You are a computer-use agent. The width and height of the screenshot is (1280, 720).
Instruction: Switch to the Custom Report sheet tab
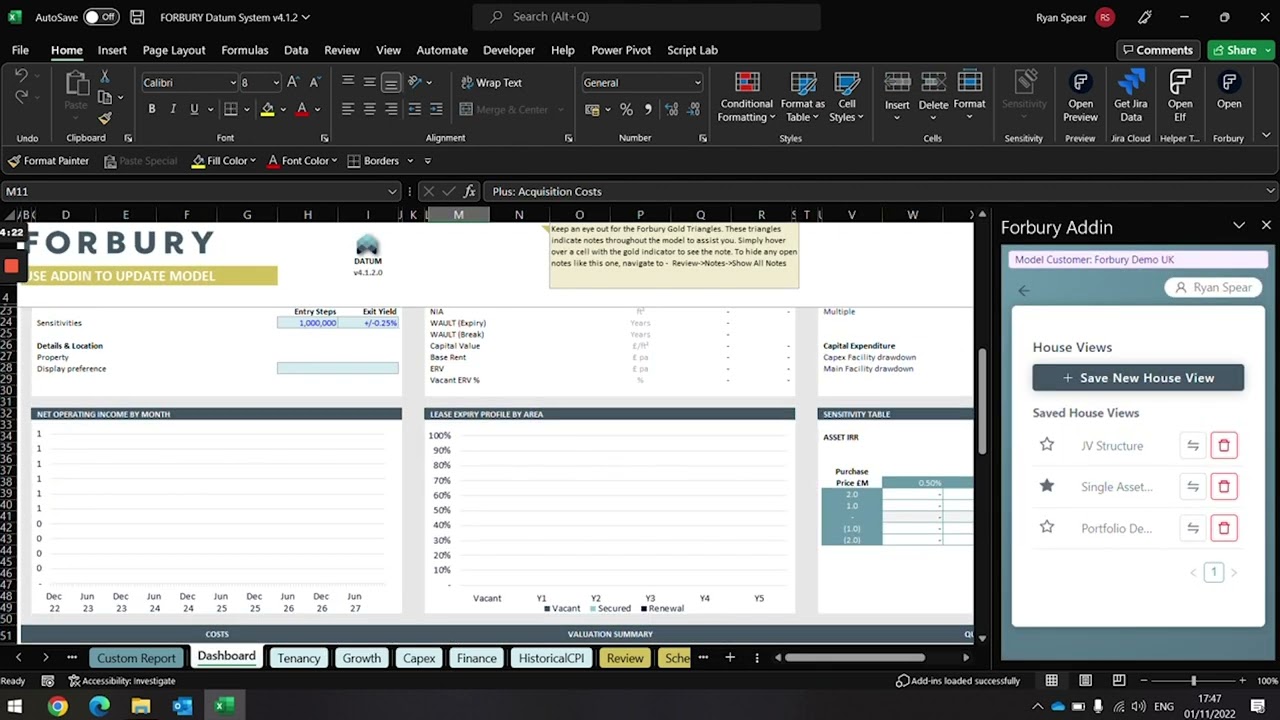[x=136, y=658]
